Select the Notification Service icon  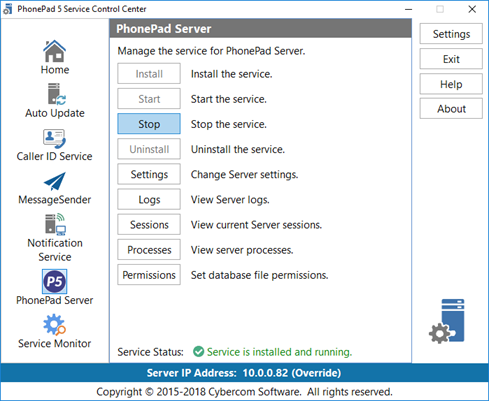pyautogui.click(x=55, y=224)
